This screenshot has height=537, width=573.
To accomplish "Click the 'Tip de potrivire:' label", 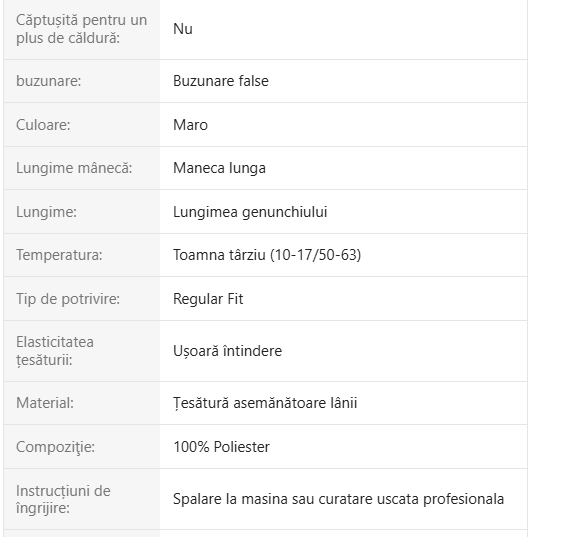I will click(68, 299).
